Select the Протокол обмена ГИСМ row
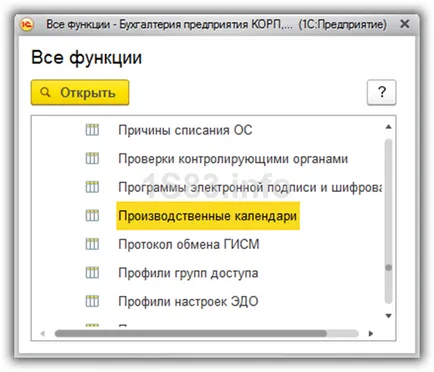Screen dimensions: 434x372 coord(189,244)
